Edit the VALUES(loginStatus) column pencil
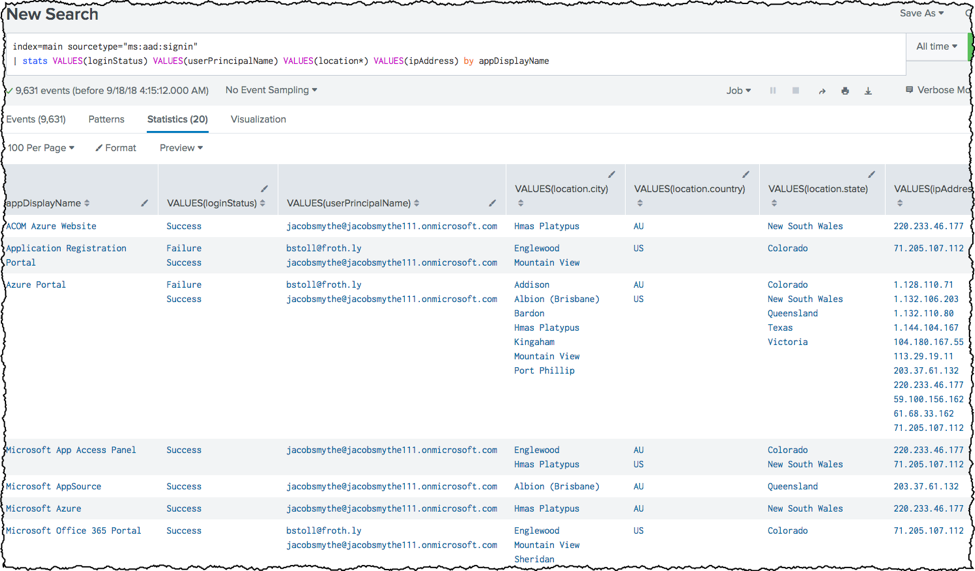Image resolution: width=975 pixels, height=571 pixels. coord(265,188)
